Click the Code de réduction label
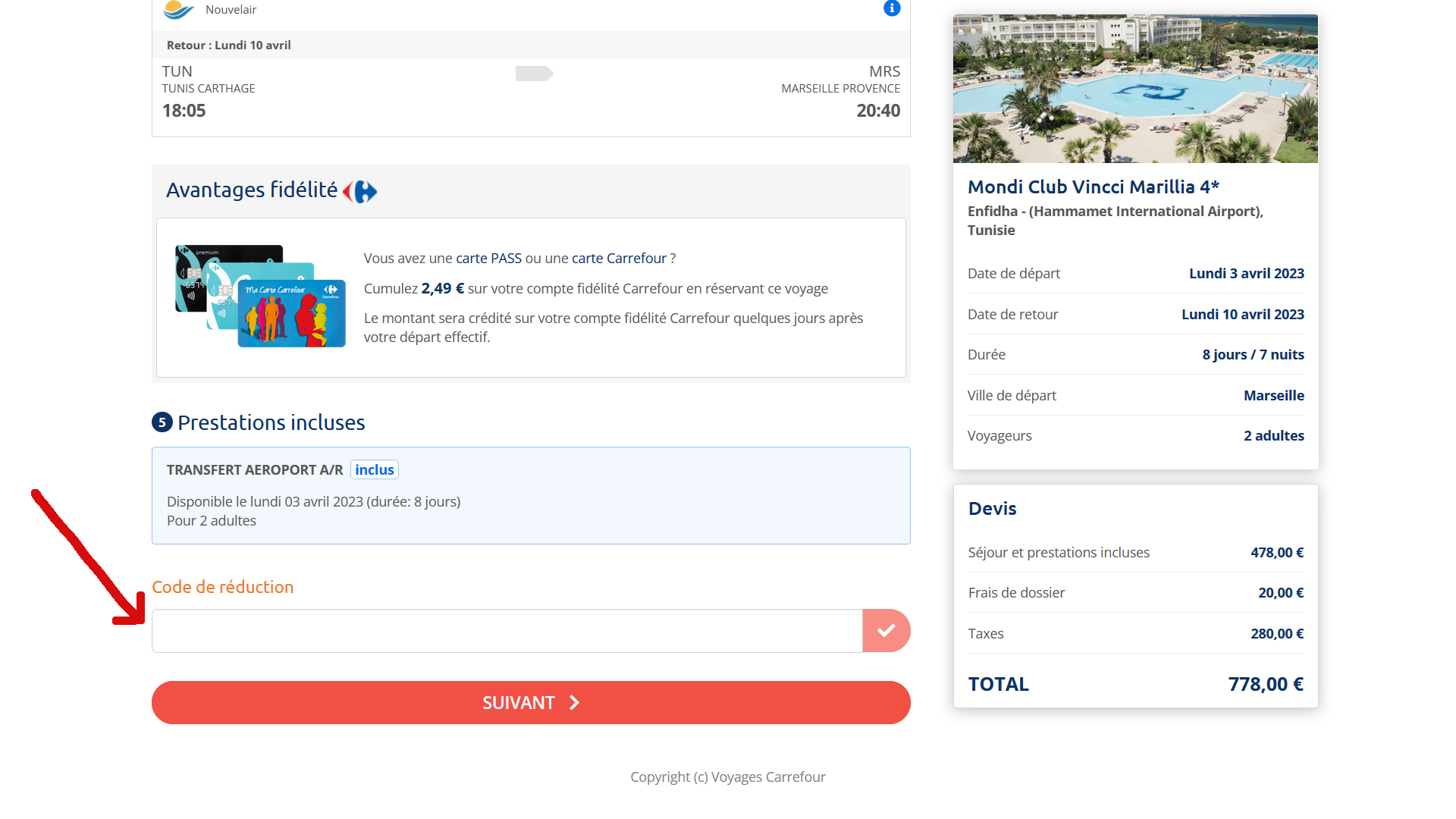The image size is (1456, 819). pyautogui.click(x=222, y=587)
